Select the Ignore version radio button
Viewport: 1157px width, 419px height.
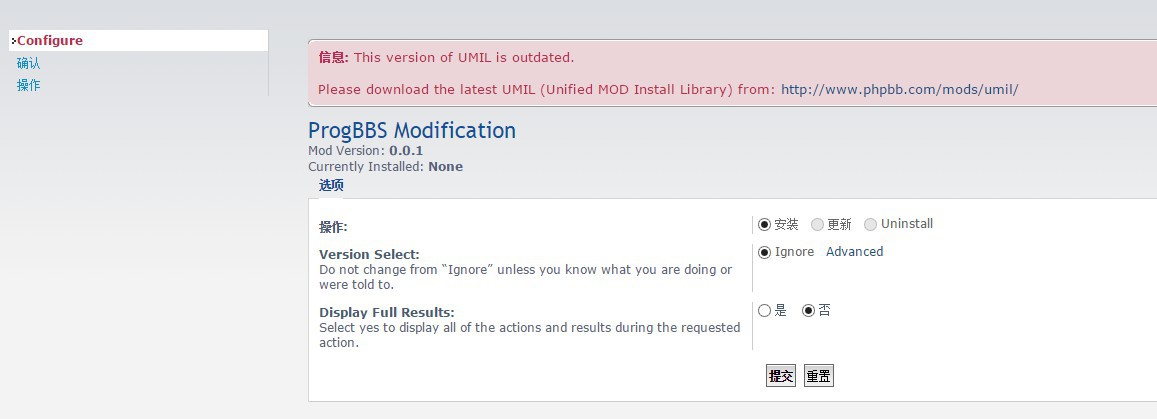pyautogui.click(x=764, y=252)
